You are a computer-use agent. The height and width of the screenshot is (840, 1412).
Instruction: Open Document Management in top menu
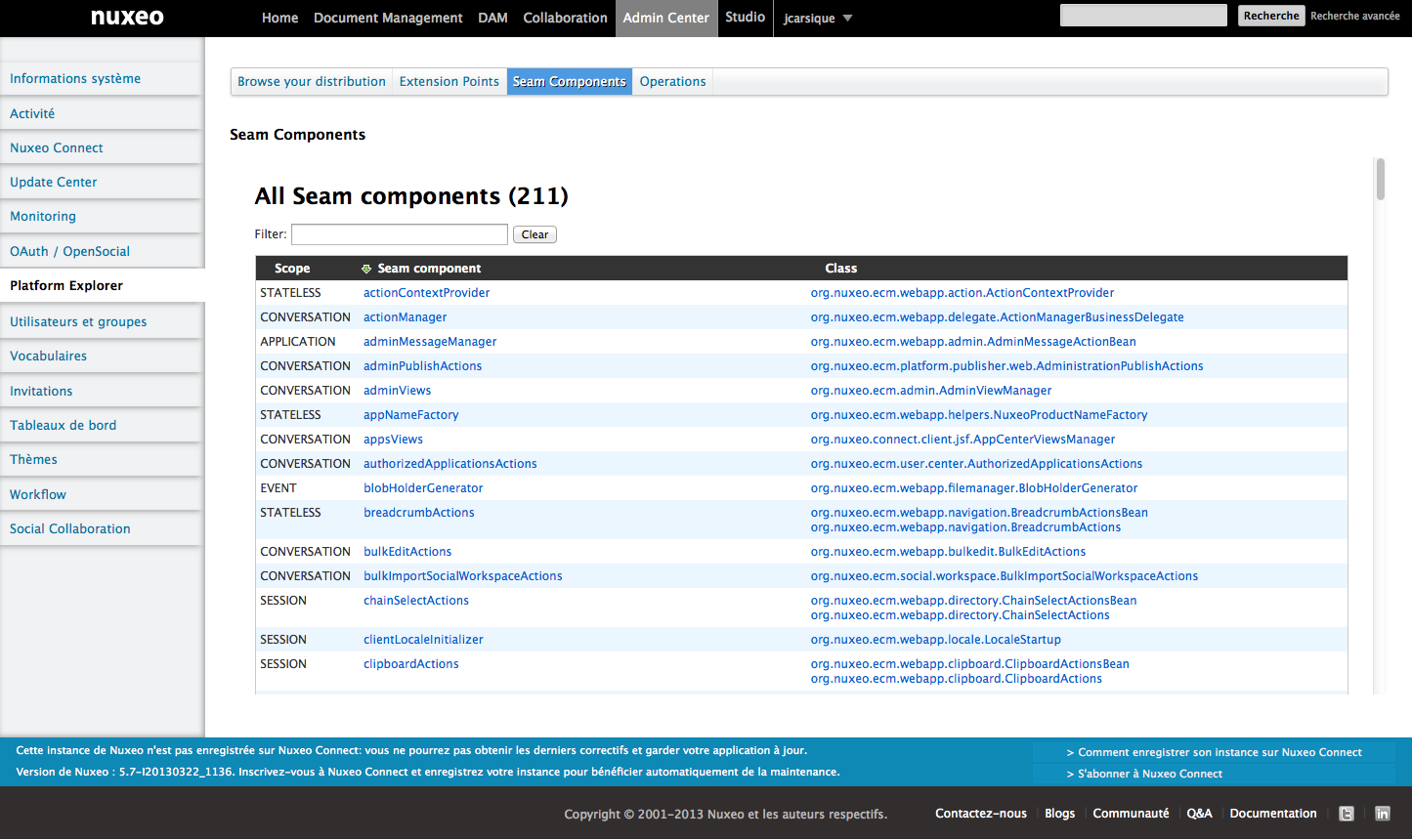388,18
